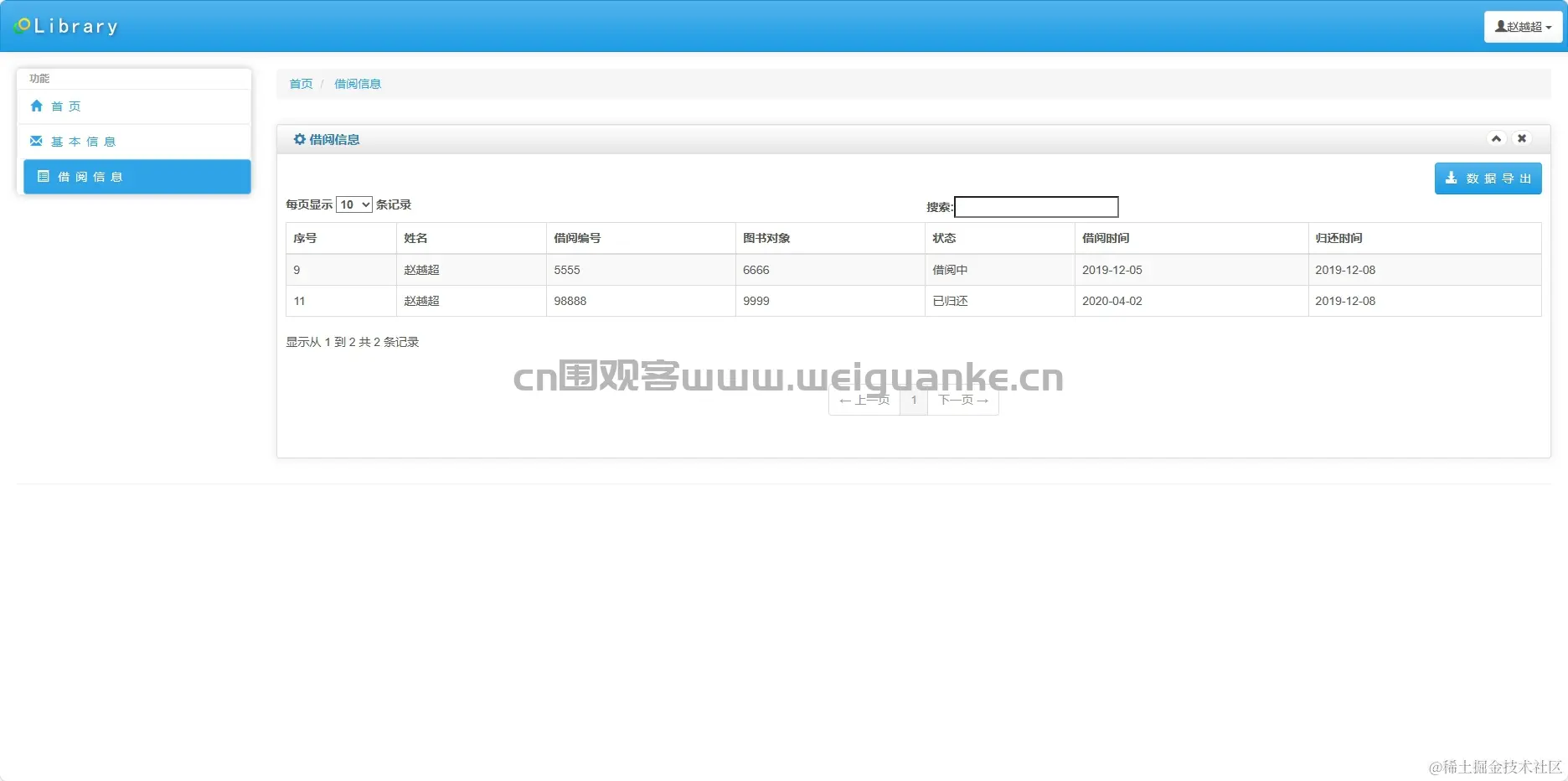Image resolution: width=1568 pixels, height=781 pixels.
Task: Click page number 1 in pagination
Action: pos(914,401)
